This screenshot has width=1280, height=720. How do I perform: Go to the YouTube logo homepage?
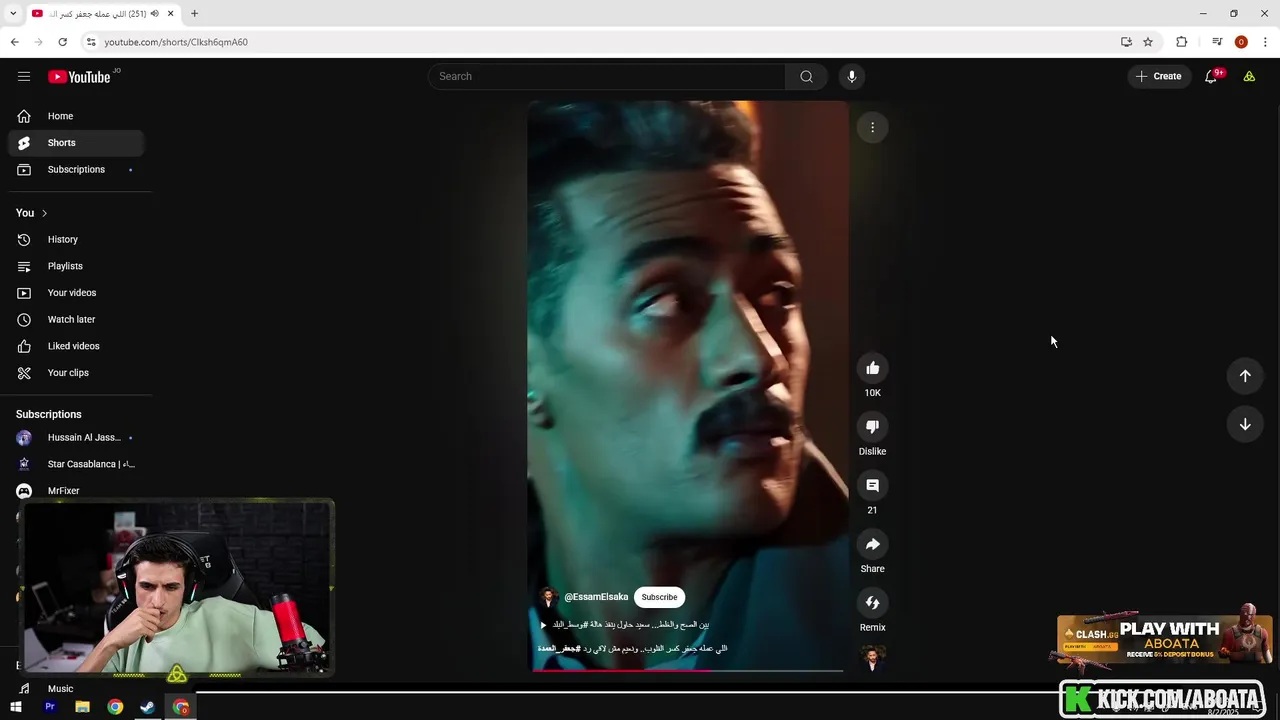79,77
